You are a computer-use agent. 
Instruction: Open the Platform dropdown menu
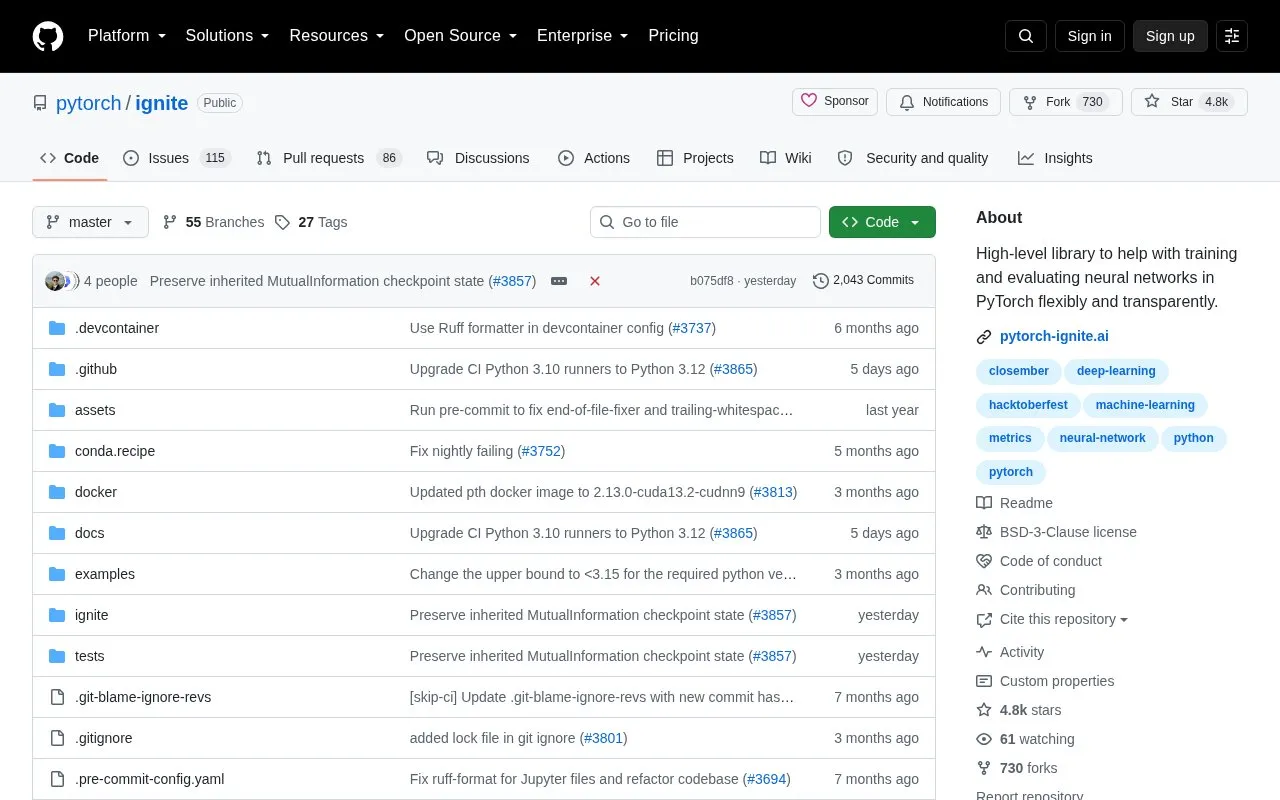tap(127, 36)
